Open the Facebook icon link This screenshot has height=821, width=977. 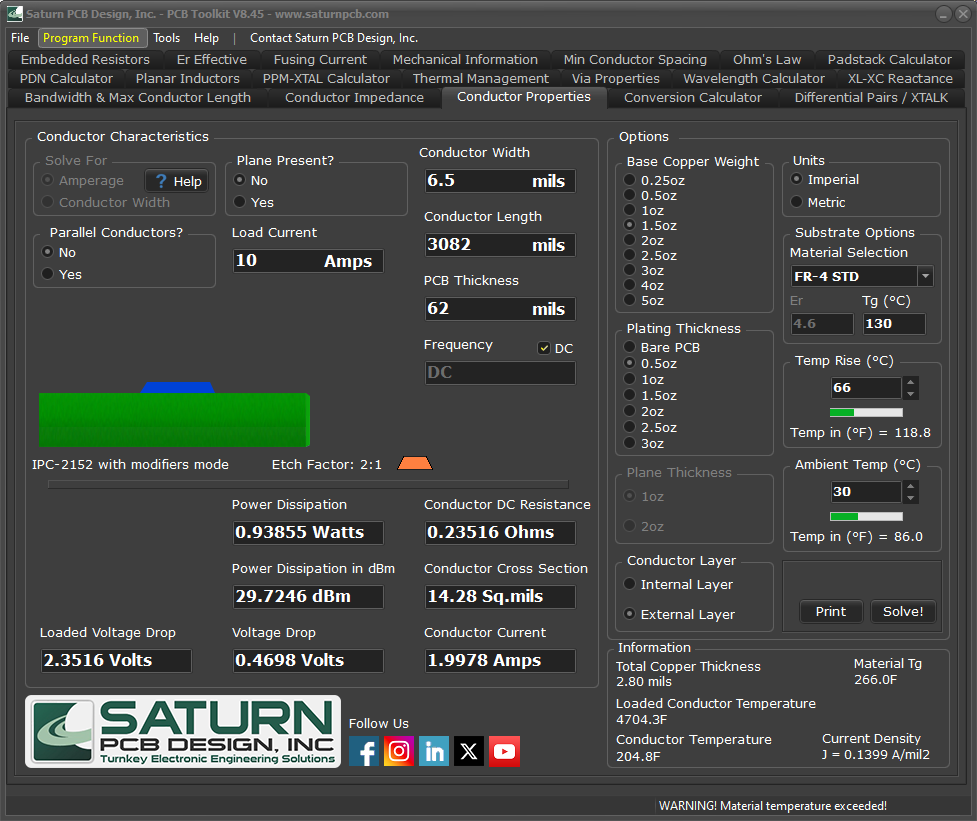click(364, 751)
